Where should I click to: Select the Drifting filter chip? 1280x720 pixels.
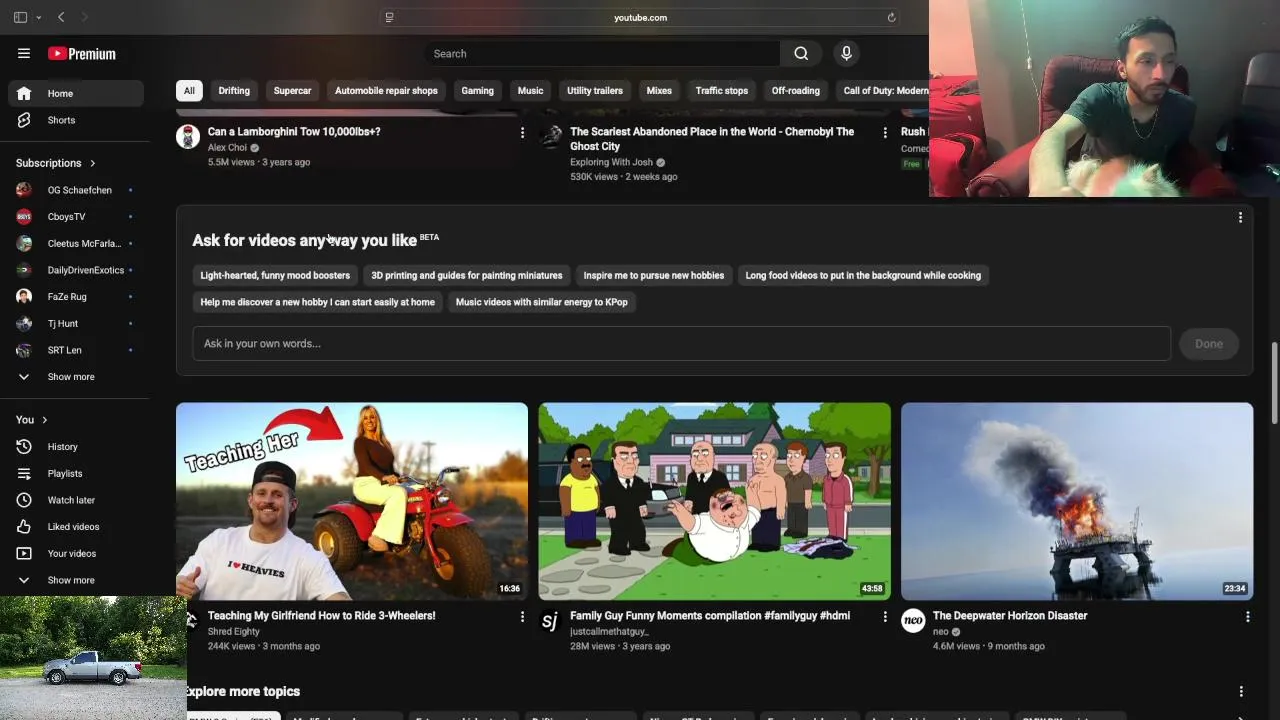[234, 91]
